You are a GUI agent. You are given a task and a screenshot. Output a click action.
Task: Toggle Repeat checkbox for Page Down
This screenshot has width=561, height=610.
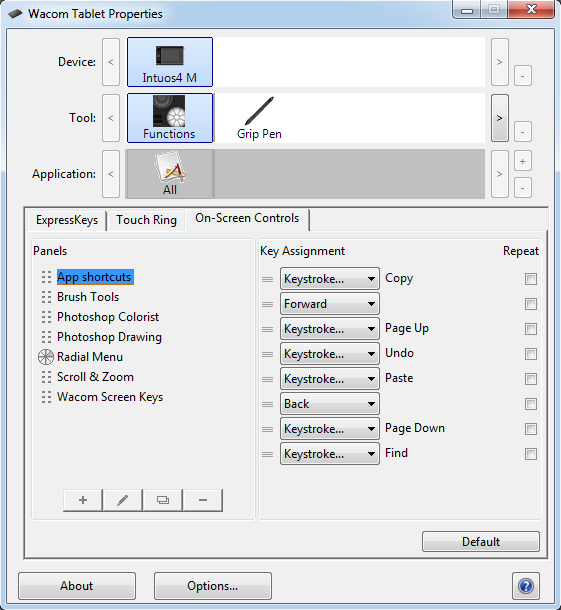tap(531, 429)
